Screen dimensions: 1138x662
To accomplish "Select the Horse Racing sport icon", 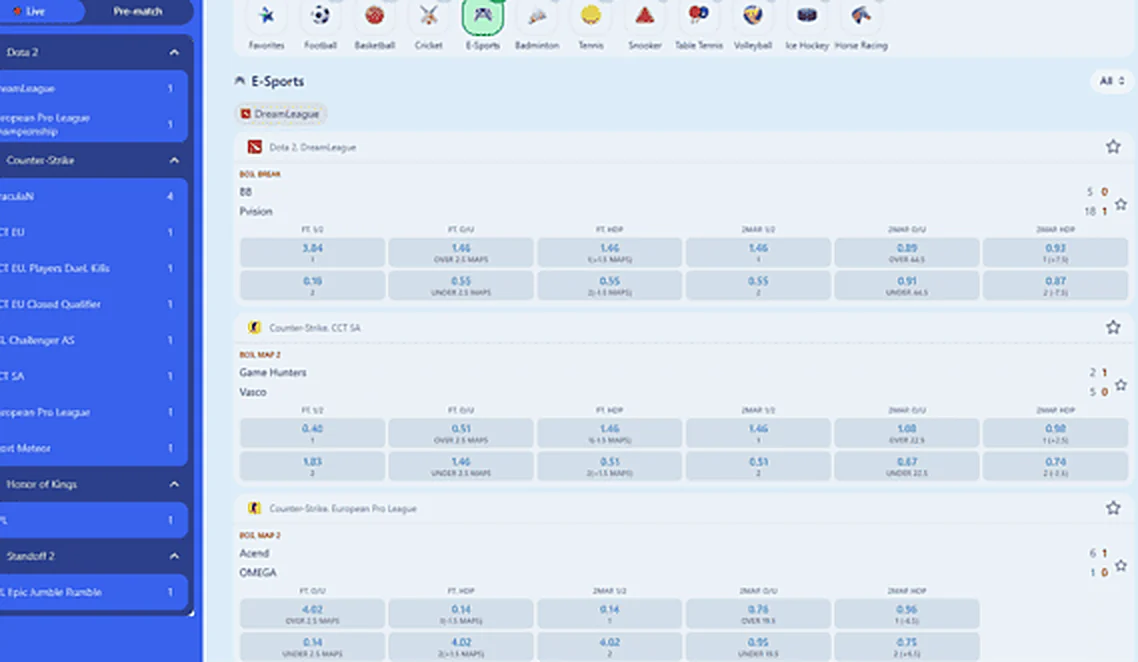I will pos(861,16).
